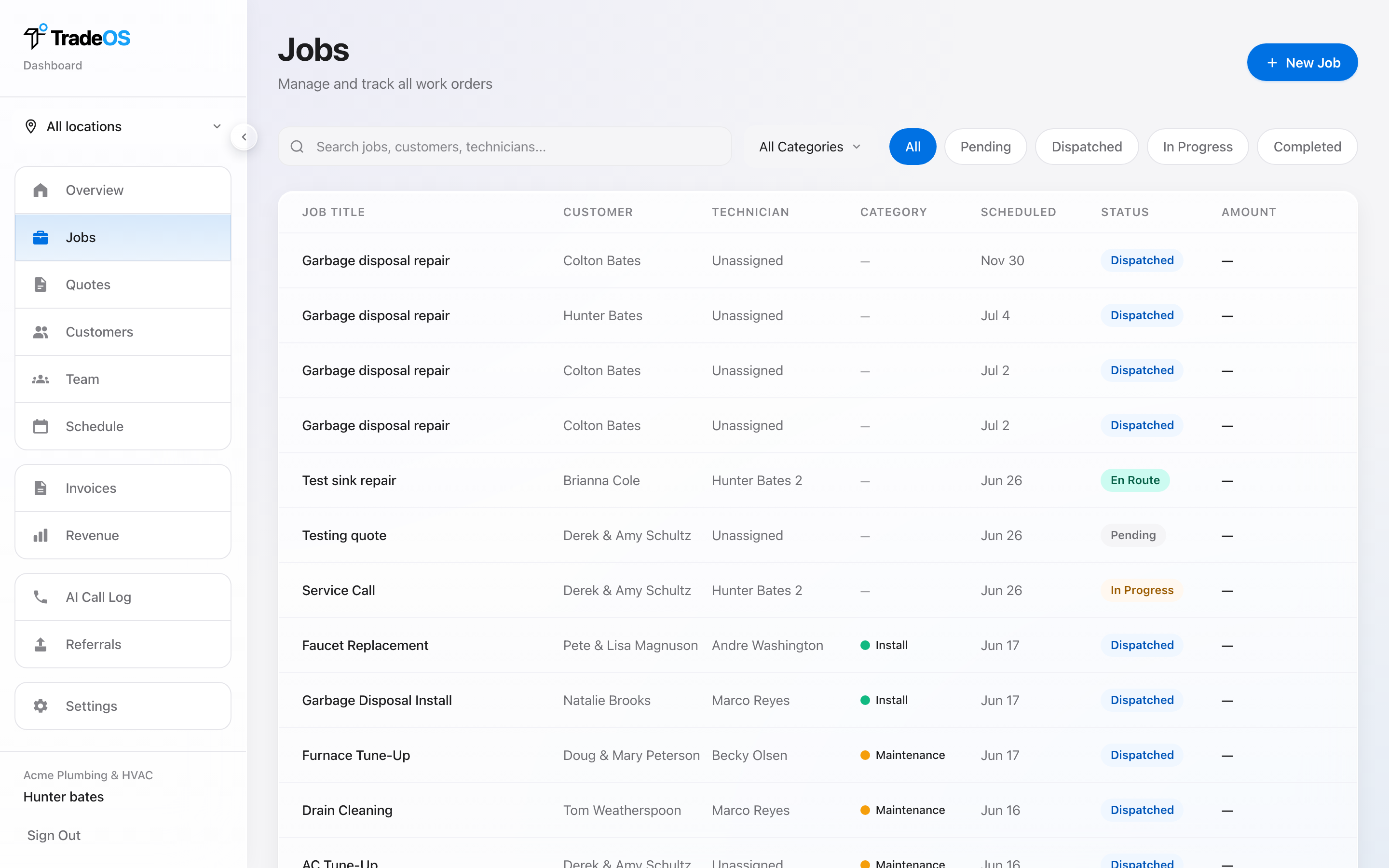The image size is (1389, 868).
Task: Open the Revenue page
Action: click(x=123, y=535)
